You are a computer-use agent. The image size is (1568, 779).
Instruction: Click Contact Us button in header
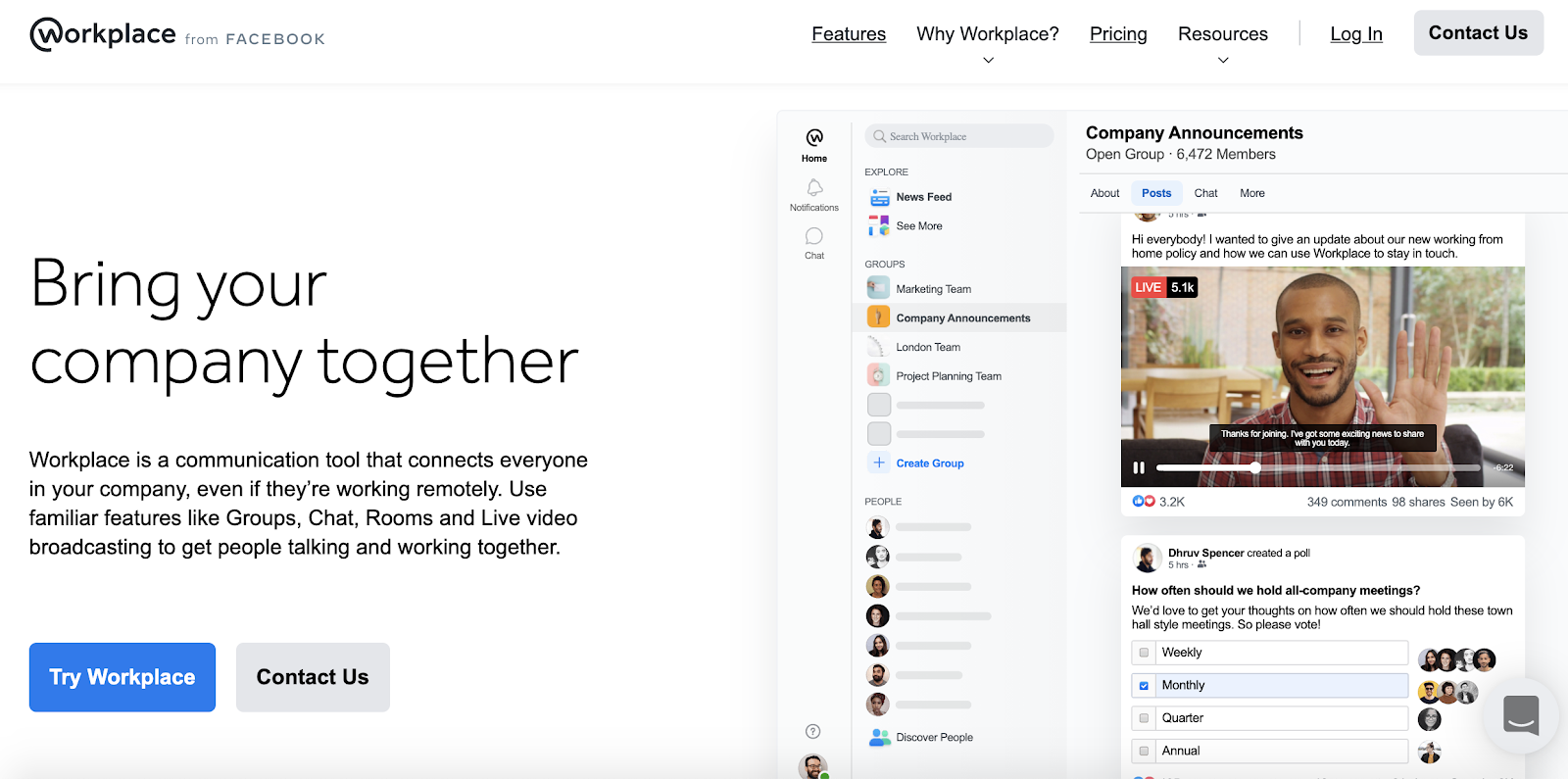(1478, 33)
